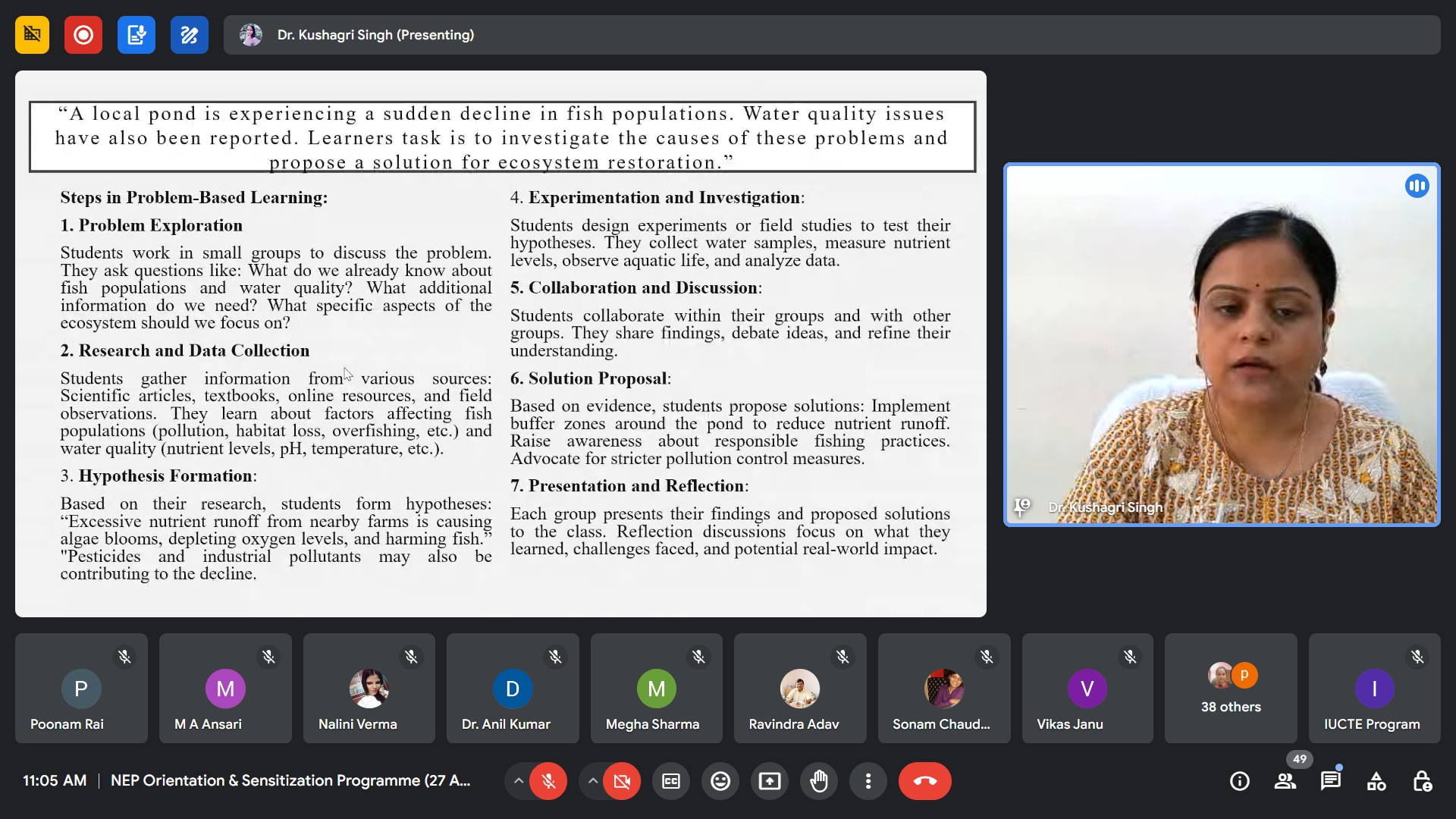Viewport: 1456px width, 819px height.
Task: Show the participants list of 49 people
Action: pyautogui.click(x=1285, y=781)
